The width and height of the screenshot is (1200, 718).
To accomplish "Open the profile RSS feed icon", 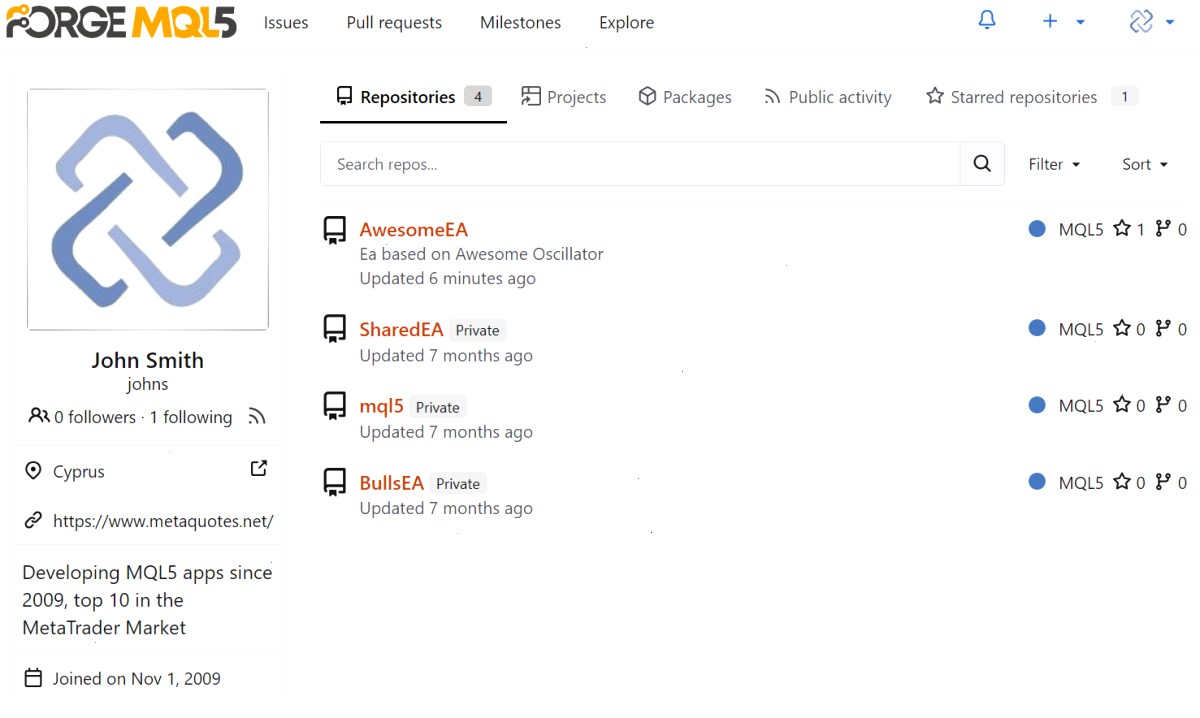I will (257, 416).
